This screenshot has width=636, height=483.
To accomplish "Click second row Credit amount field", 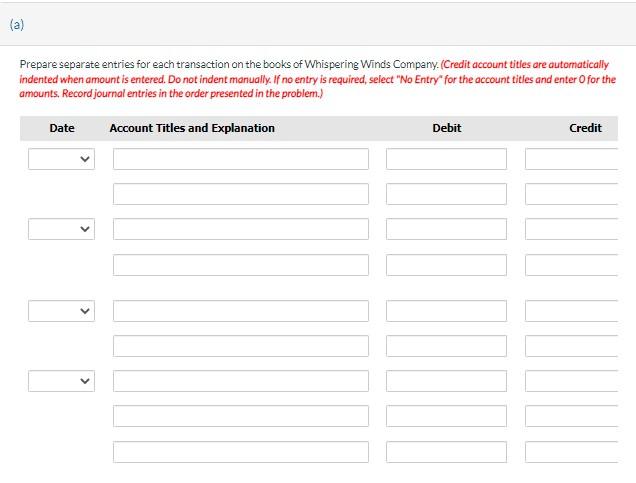I will [572, 194].
